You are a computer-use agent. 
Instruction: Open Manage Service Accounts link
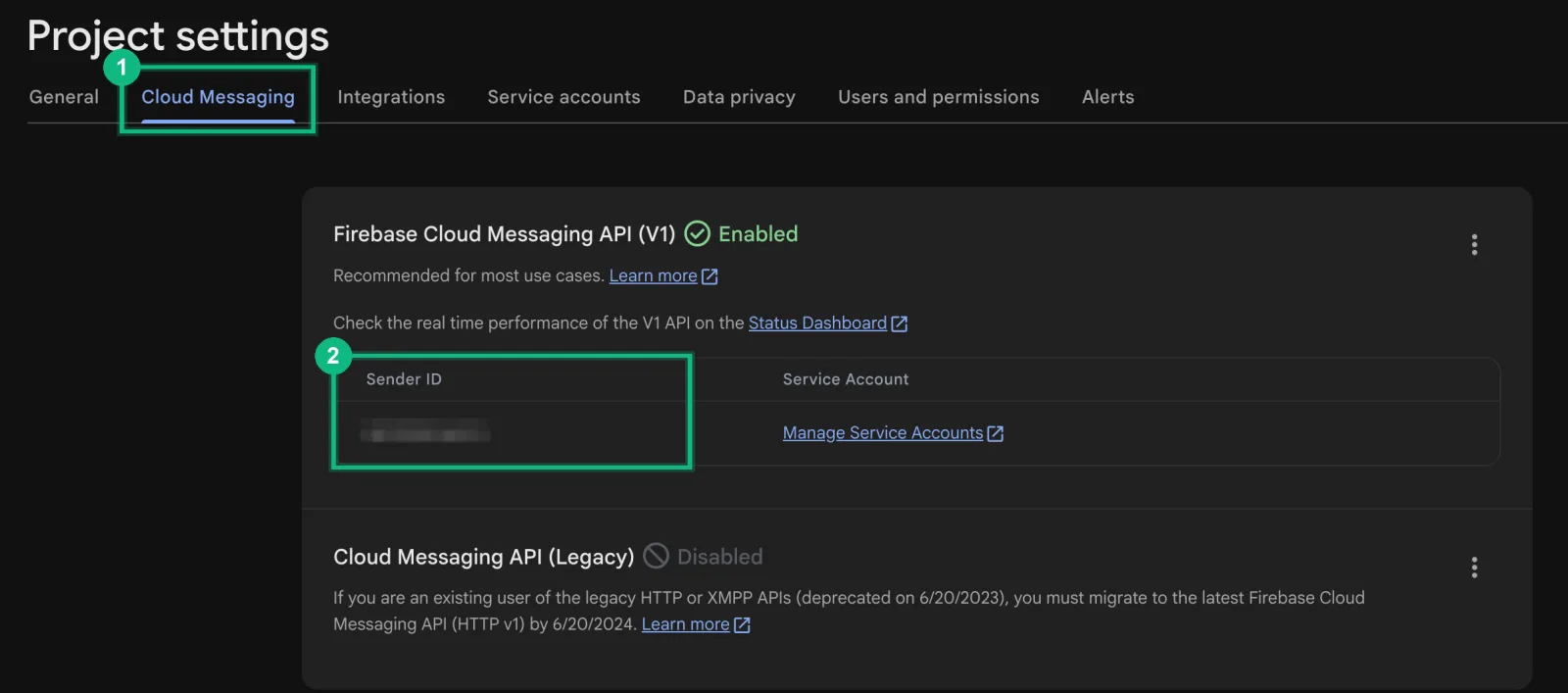pos(882,433)
